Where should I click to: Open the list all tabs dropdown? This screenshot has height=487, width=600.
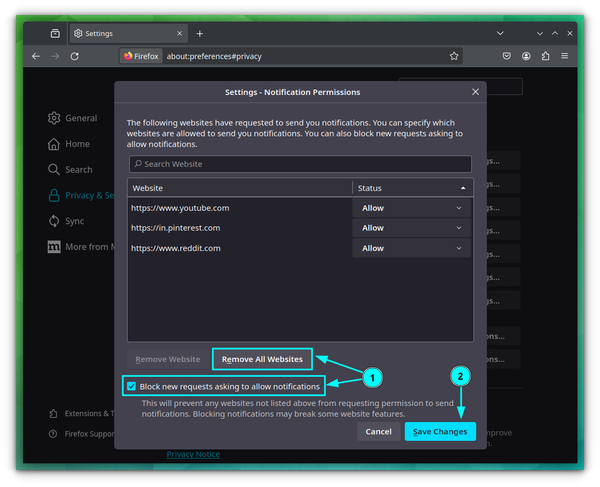click(500, 33)
